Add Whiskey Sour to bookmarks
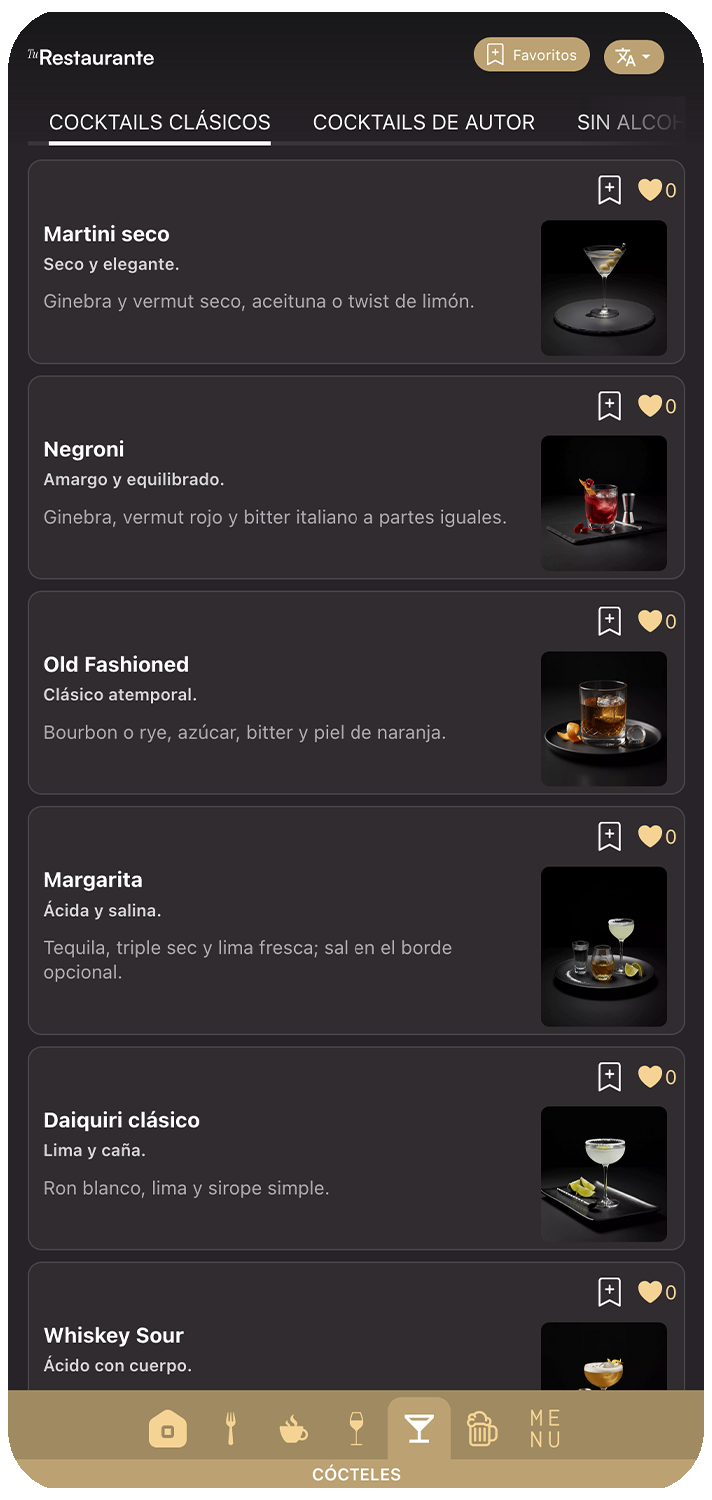This screenshot has width=712, height=1500. (x=609, y=1292)
